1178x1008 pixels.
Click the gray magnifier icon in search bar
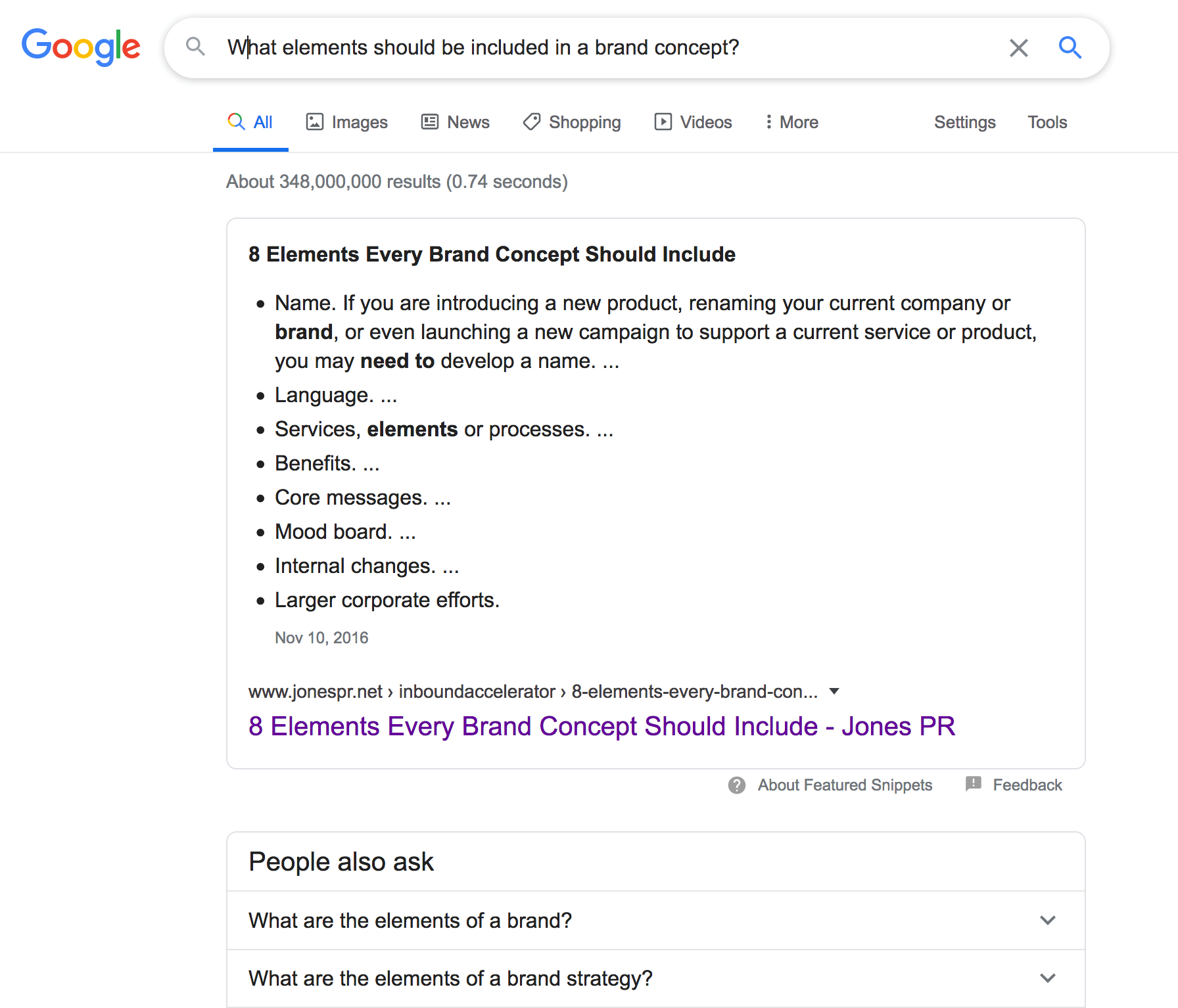[195, 47]
